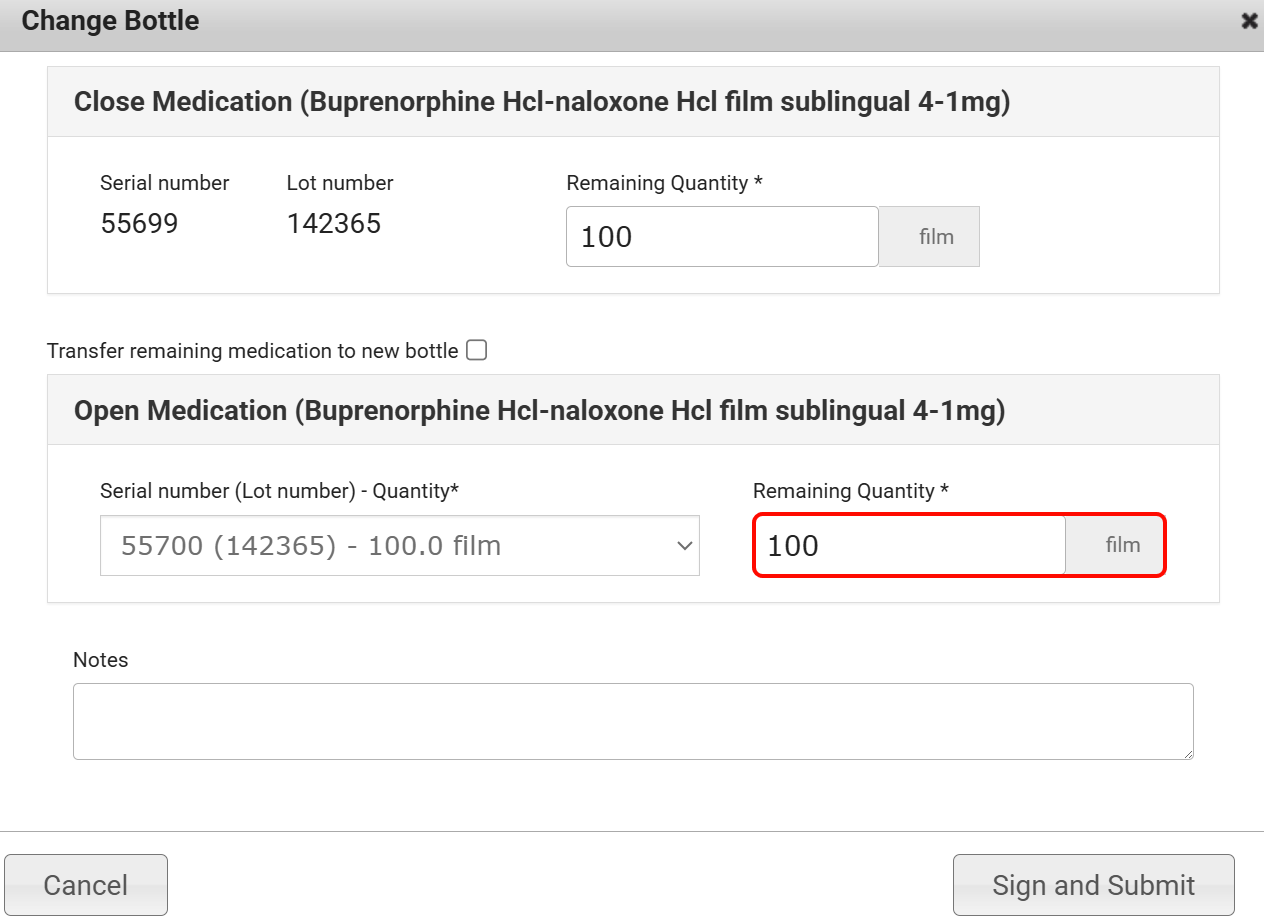Click the Notes field label
The width and height of the screenshot is (1264, 921).
pos(101,660)
